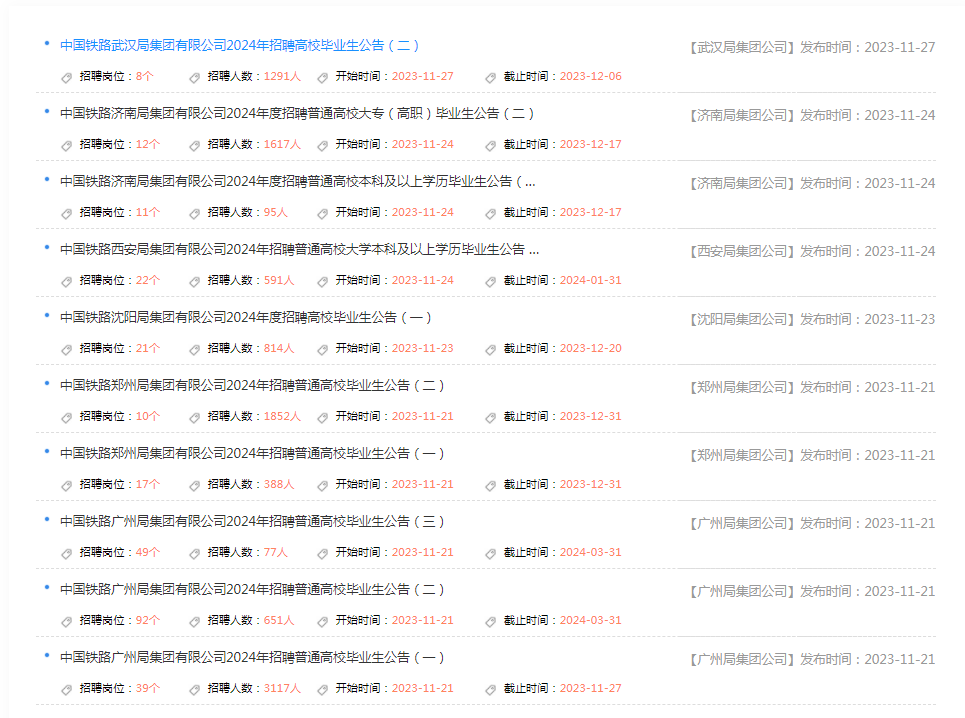
Task: Select the 截止时间：2024-01-31 value
Action: (591, 280)
